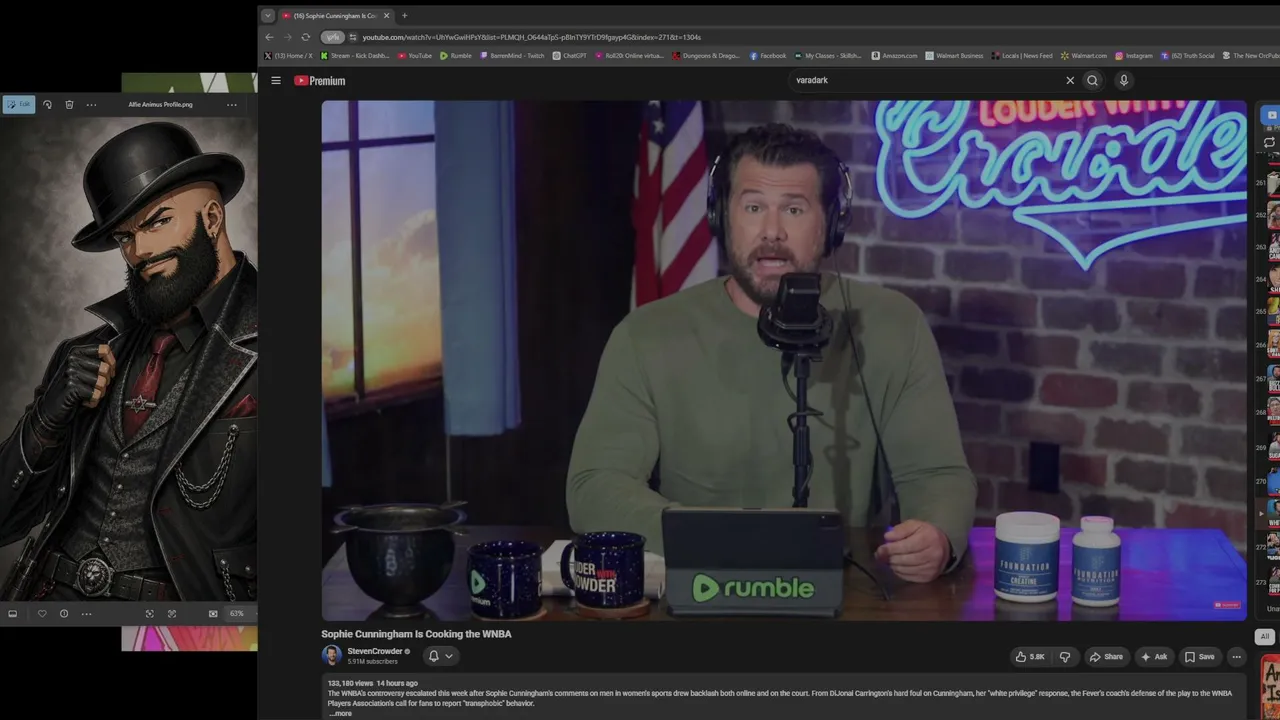Open Photos top toolbar more options

(x=91, y=104)
